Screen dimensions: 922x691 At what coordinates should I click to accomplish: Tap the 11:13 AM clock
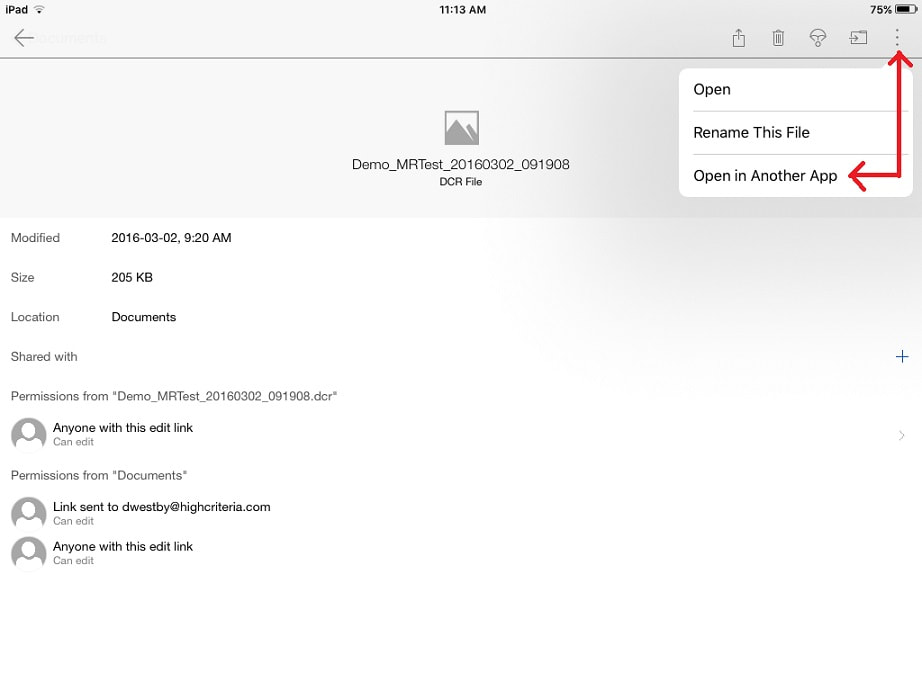[463, 10]
